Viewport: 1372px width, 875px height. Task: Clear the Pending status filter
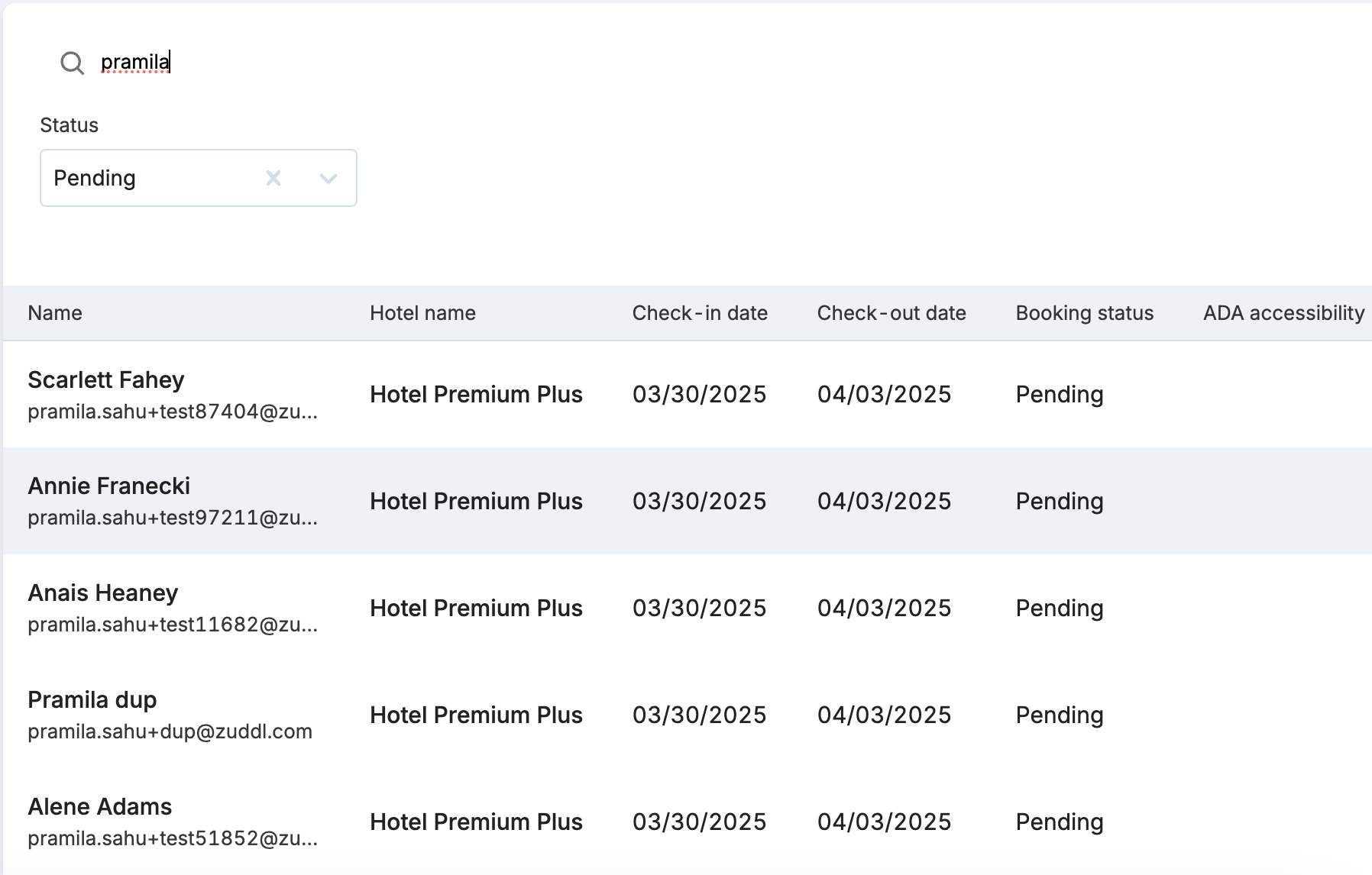click(x=273, y=178)
